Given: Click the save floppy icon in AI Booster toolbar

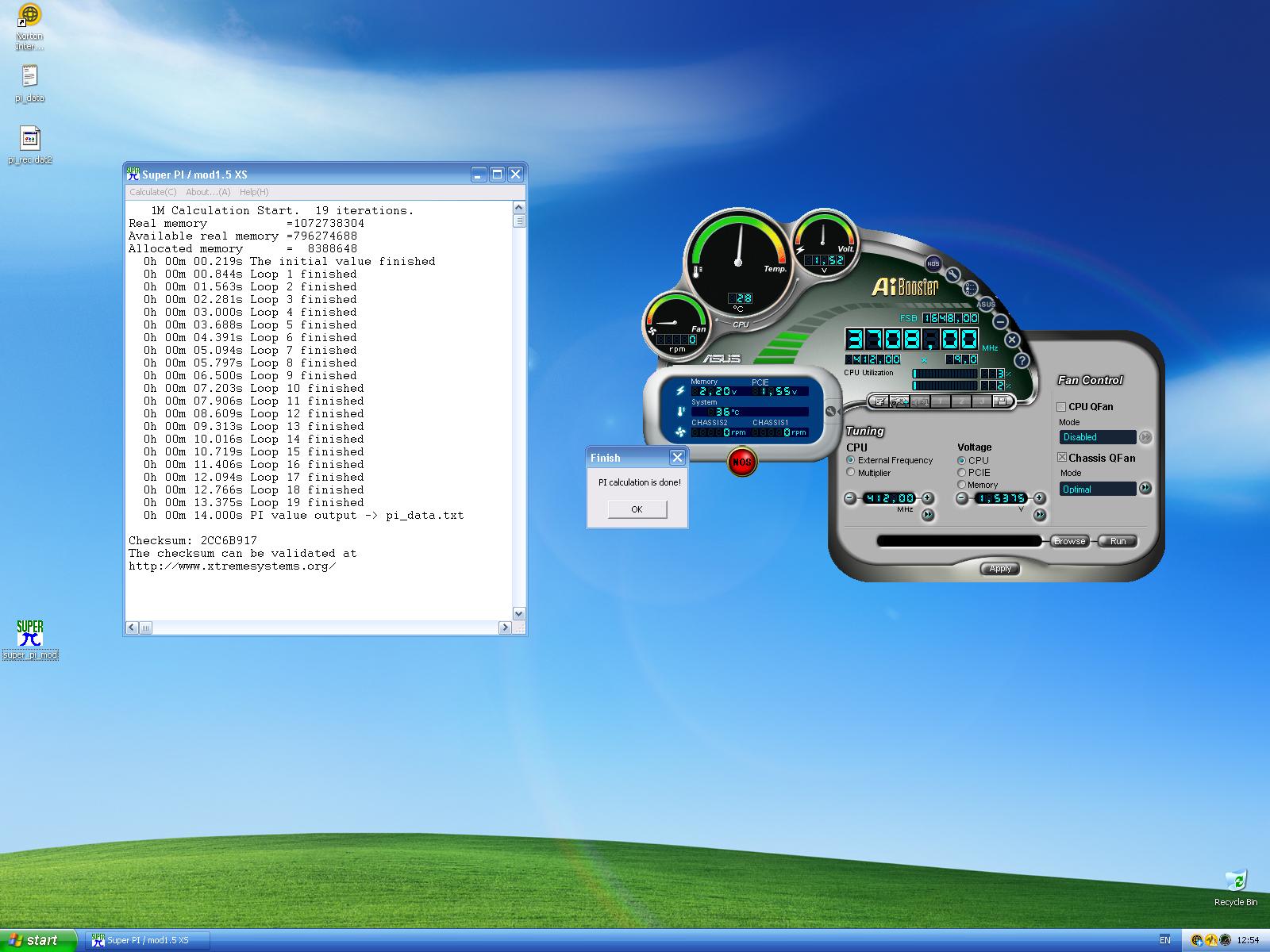Looking at the screenshot, I should [1003, 401].
